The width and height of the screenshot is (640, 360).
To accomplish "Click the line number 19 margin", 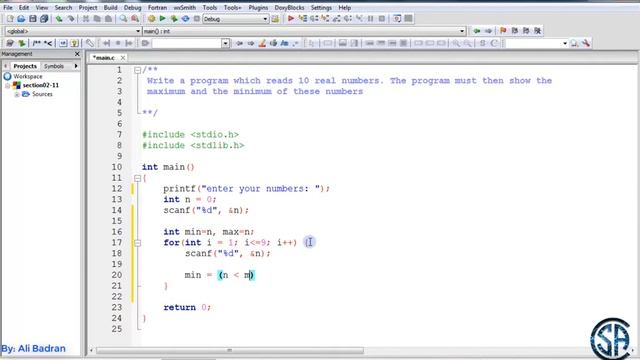I will click(117, 264).
